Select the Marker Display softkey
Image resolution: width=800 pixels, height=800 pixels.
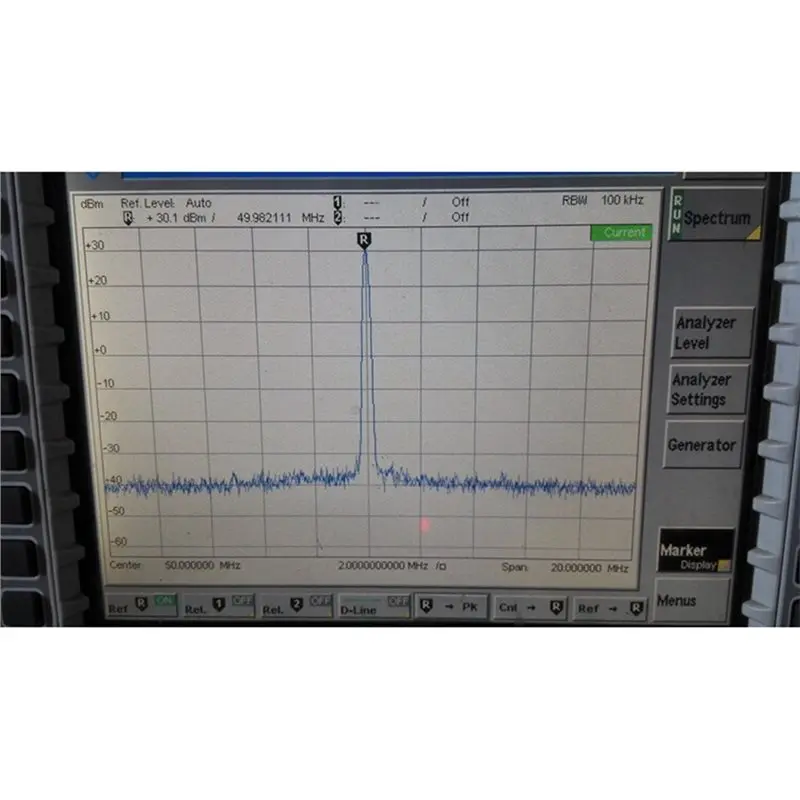point(696,551)
